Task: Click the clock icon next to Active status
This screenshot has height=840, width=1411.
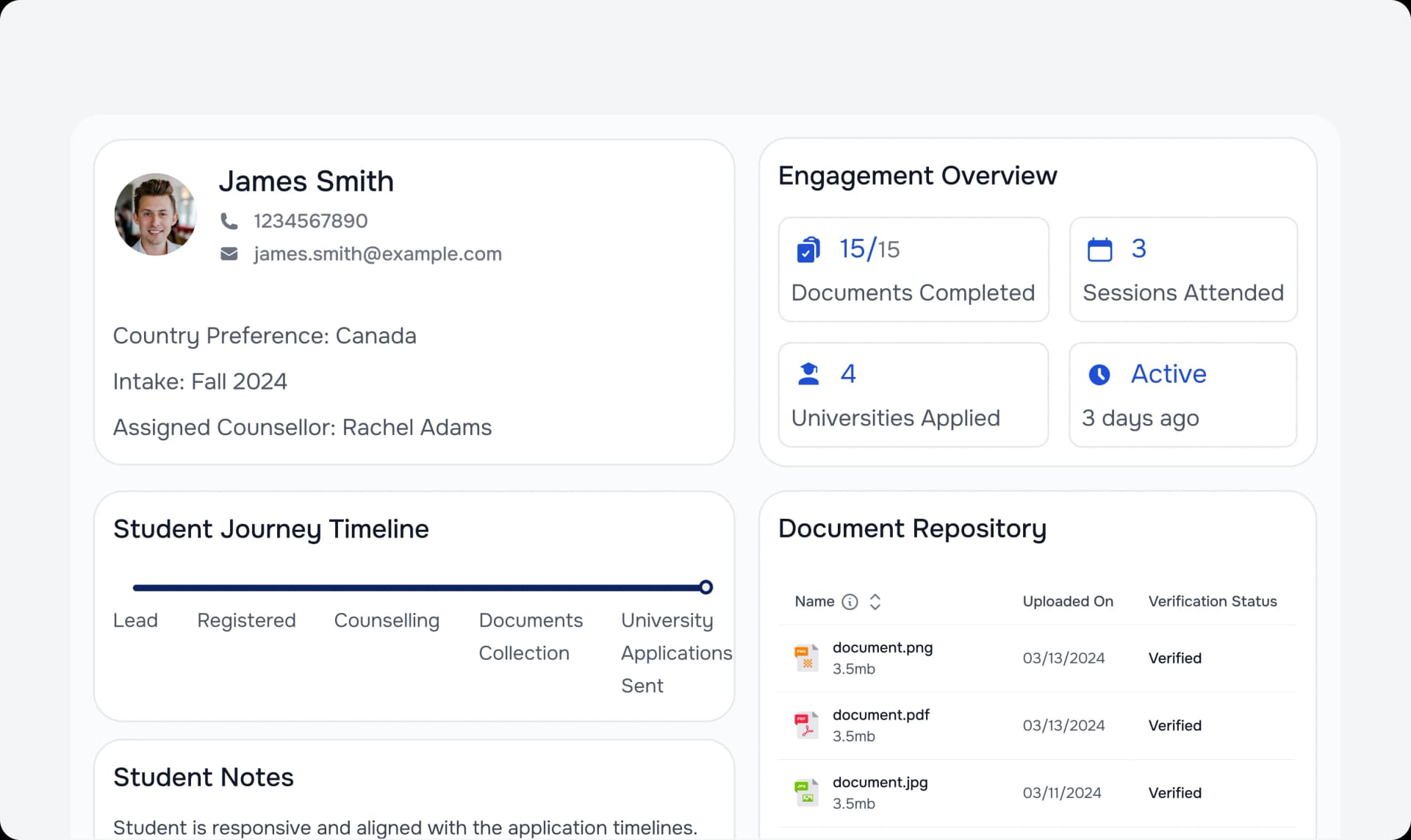Action: [1099, 375]
